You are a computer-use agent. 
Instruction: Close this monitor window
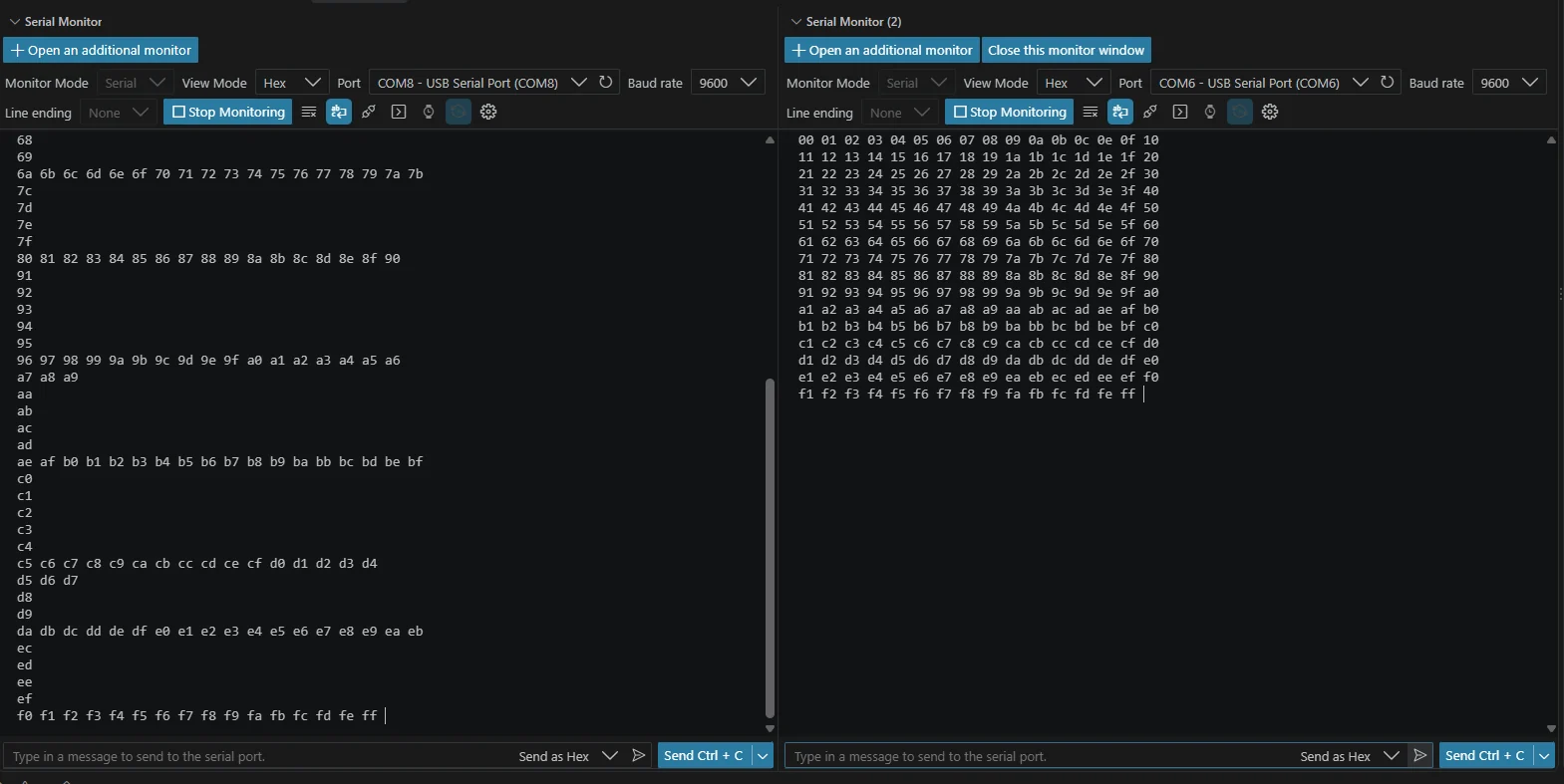pyautogui.click(x=1067, y=50)
